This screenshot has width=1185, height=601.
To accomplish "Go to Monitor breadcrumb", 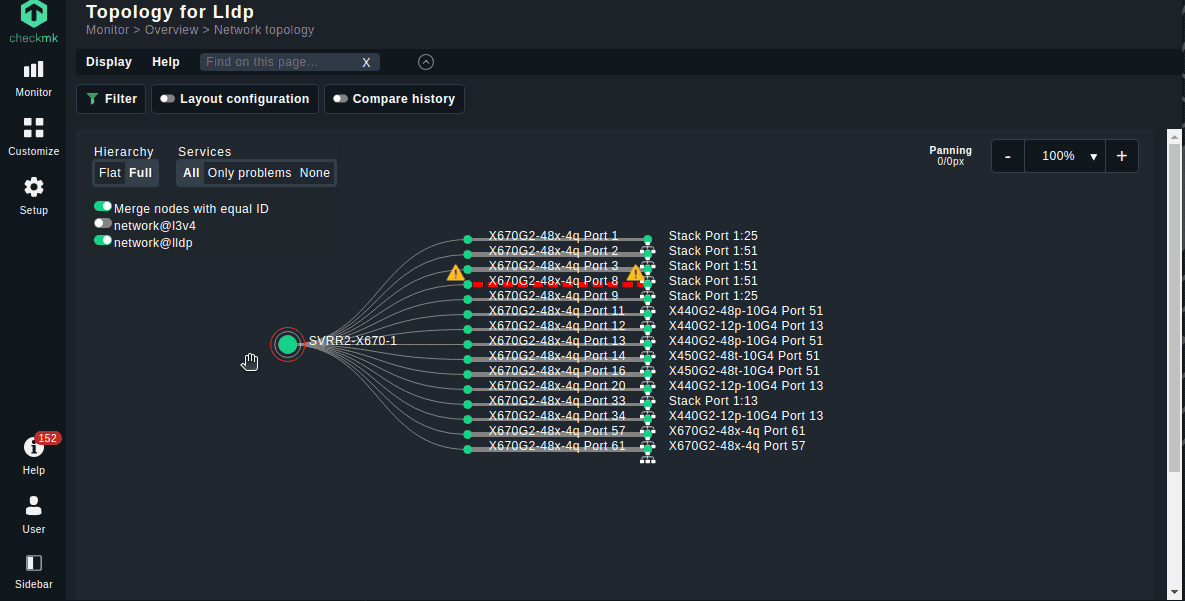I will (107, 30).
